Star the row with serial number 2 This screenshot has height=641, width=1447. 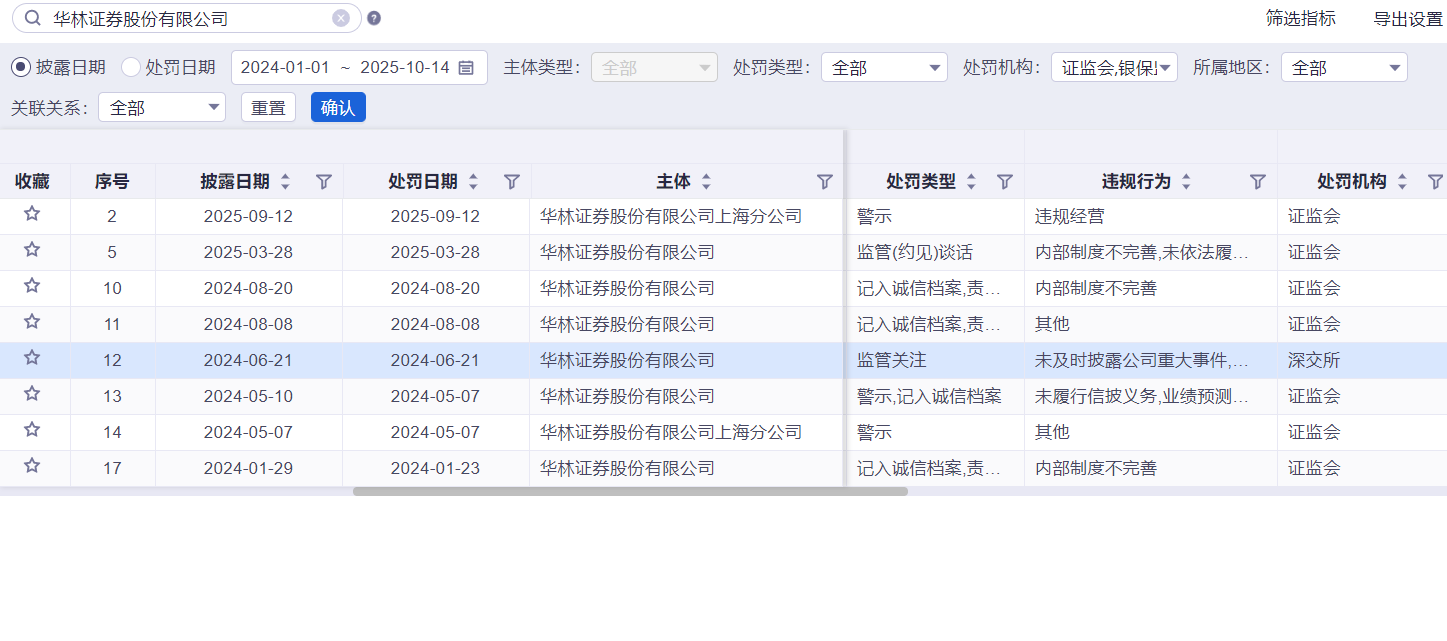pyautogui.click(x=32, y=214)
